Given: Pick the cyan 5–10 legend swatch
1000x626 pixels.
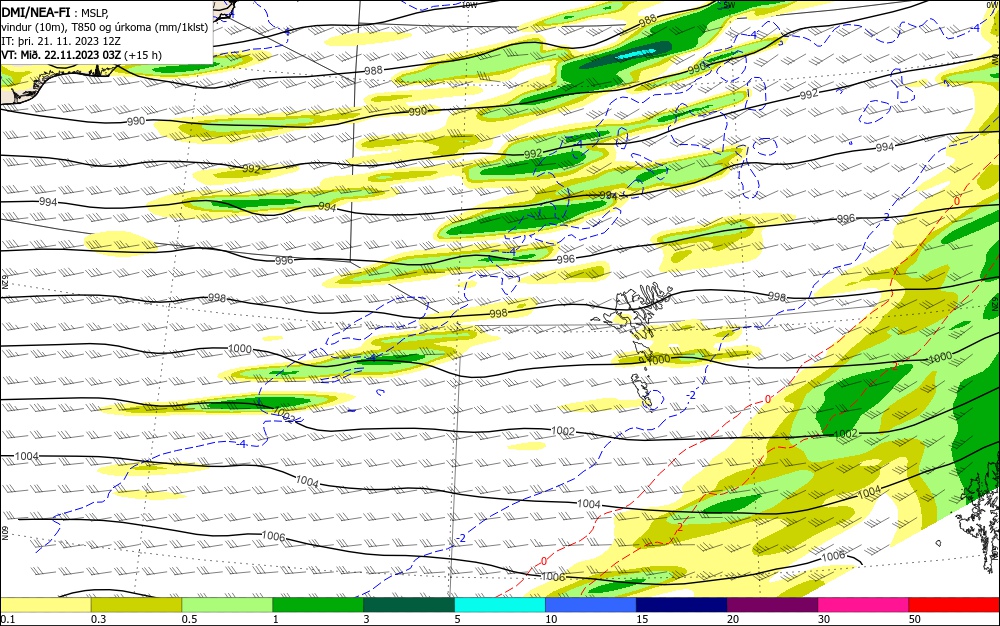Looking at the screenshot, I should click(x=500, y=605).
